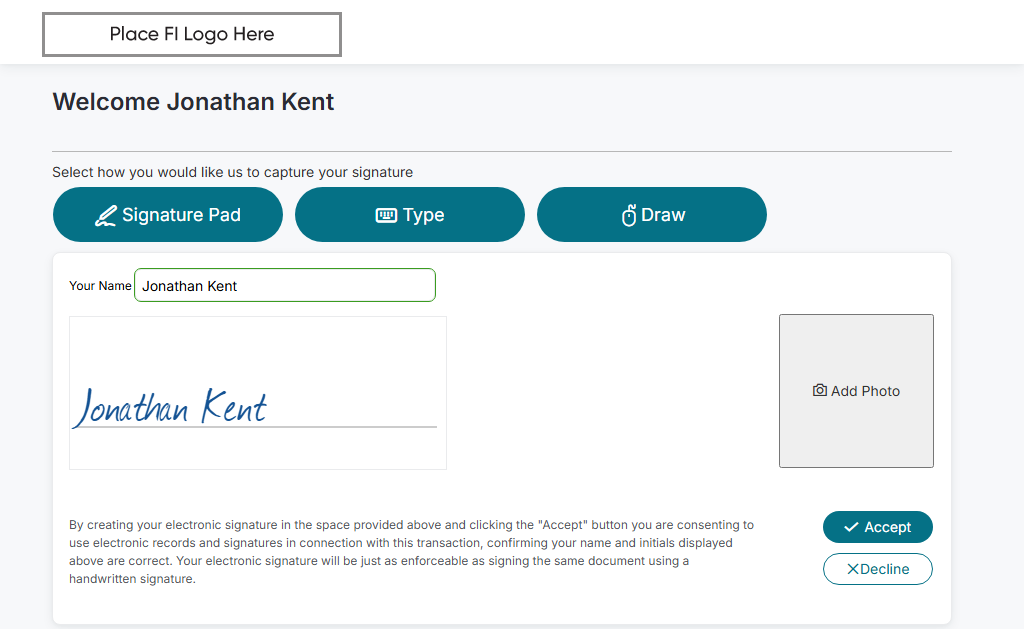Image resolution: width=1024 pixels, height=629 pixels.
Task: Click the signature capture instruction text
Action: pyautogui.click(x=232, y=172)
